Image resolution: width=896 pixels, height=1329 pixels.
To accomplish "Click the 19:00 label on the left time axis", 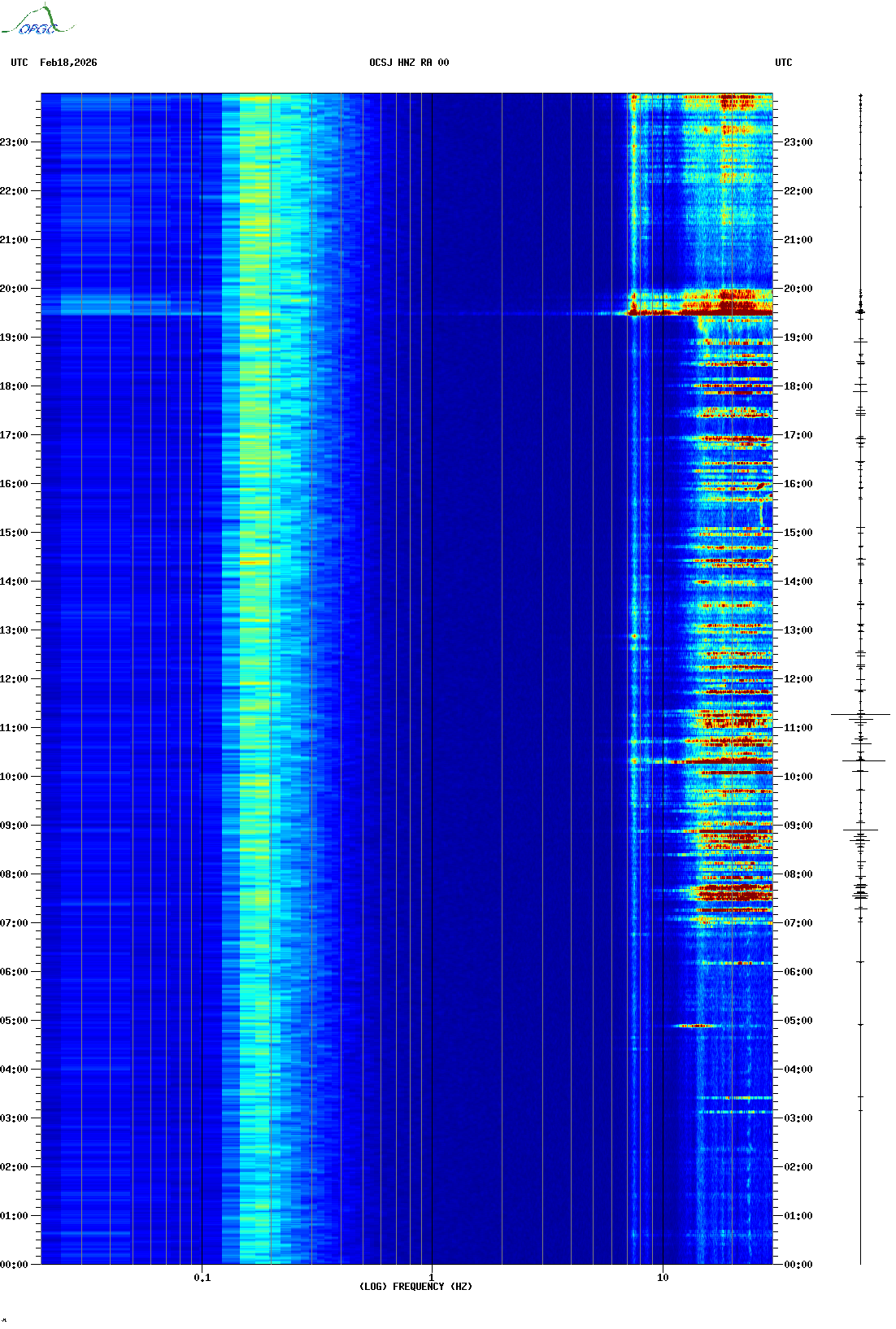I will [x=14, y=338].
